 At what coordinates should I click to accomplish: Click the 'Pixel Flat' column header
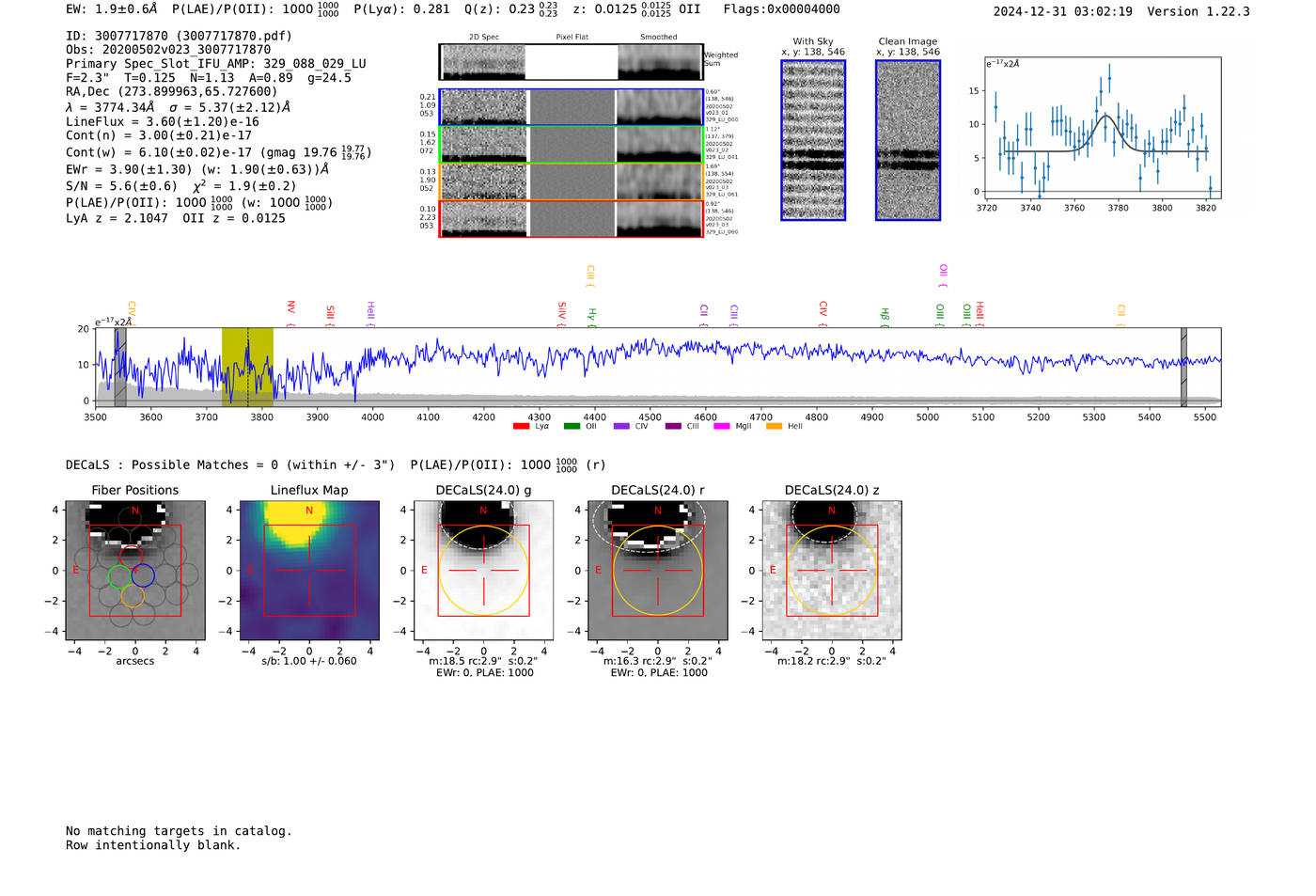[x=572, y=37]
